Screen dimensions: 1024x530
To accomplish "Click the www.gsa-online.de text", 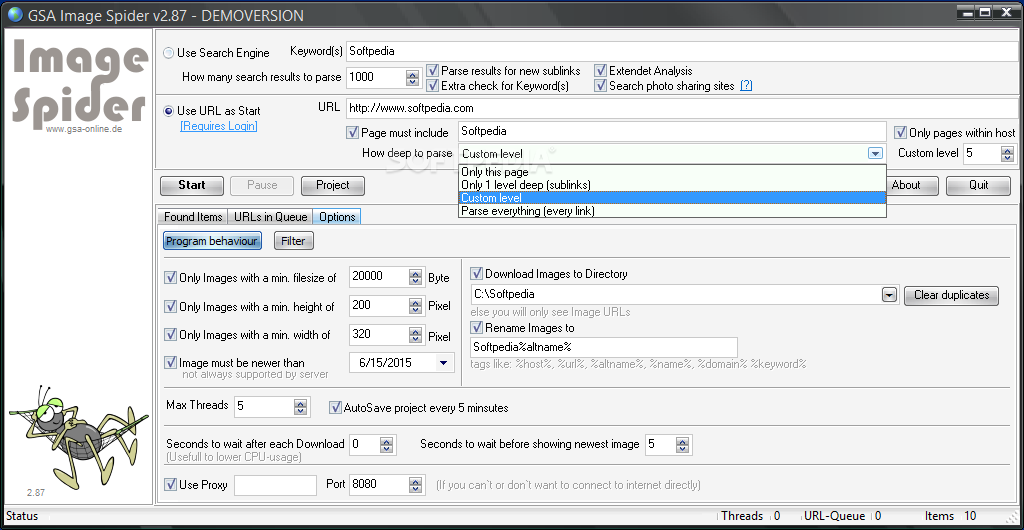I will [x=84, y=129].
